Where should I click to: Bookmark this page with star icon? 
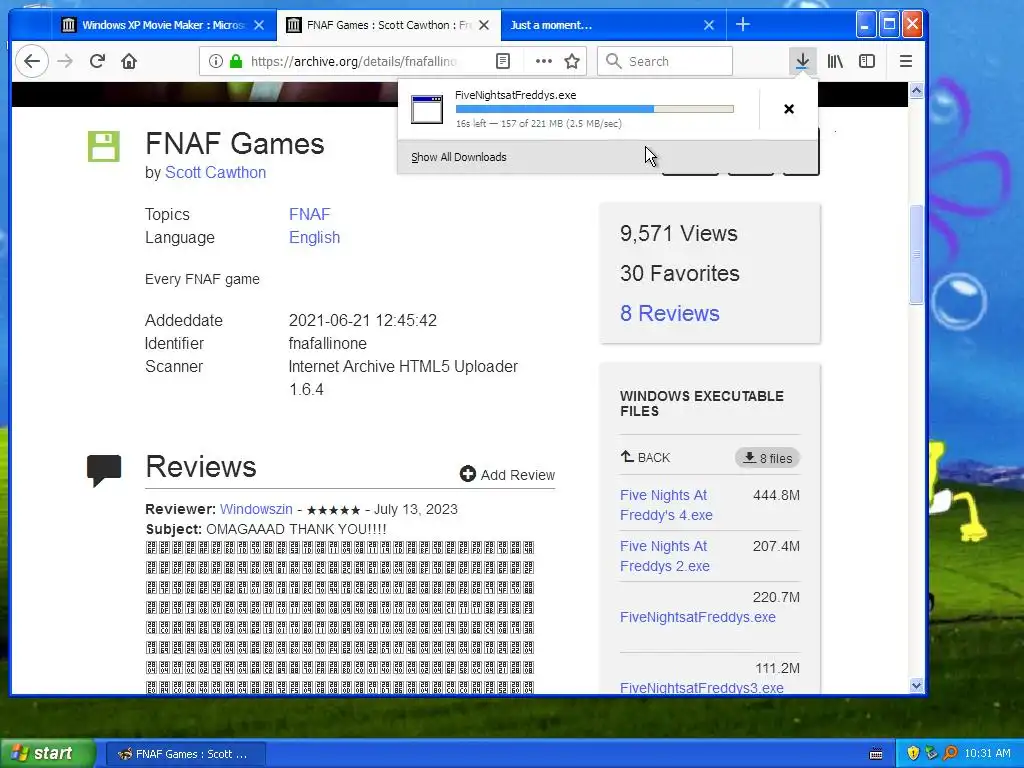pyautogui.click(x=572, y=61)
